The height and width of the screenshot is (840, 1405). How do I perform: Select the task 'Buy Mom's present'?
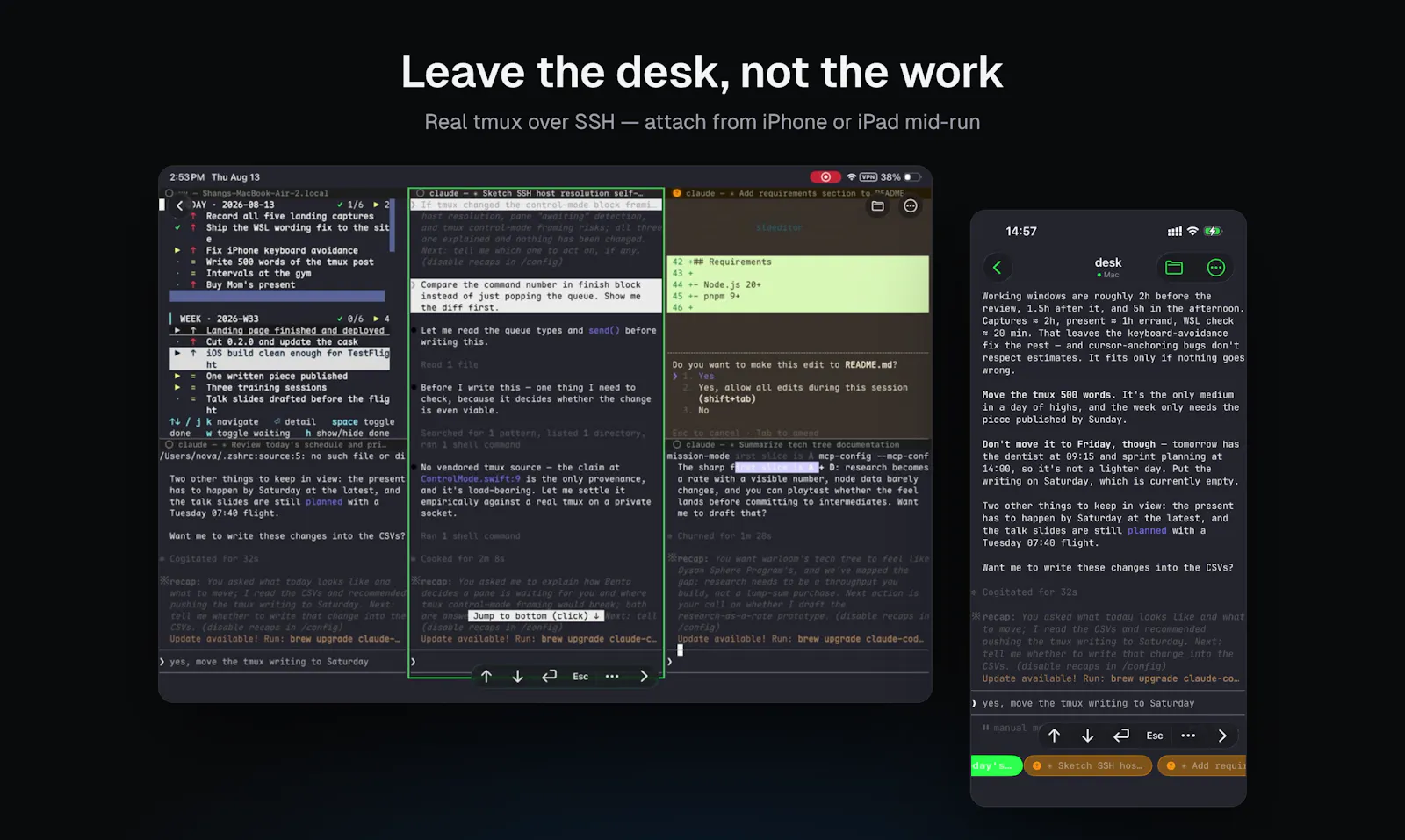coord(250,284)
